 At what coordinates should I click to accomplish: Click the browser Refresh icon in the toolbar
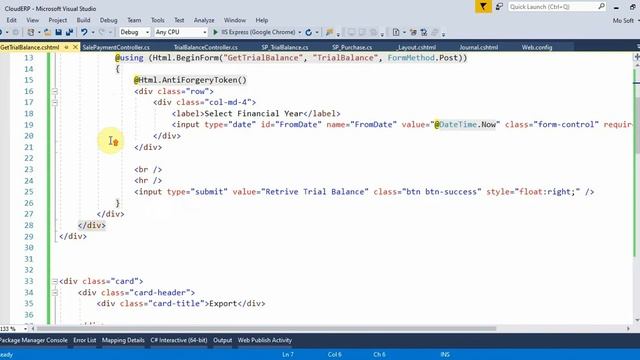(309, 32)
